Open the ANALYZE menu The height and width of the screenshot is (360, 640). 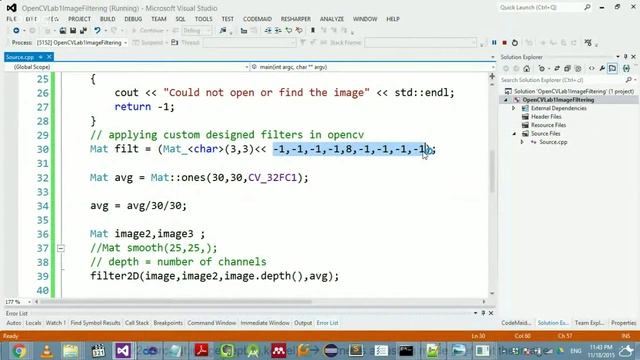332,19
